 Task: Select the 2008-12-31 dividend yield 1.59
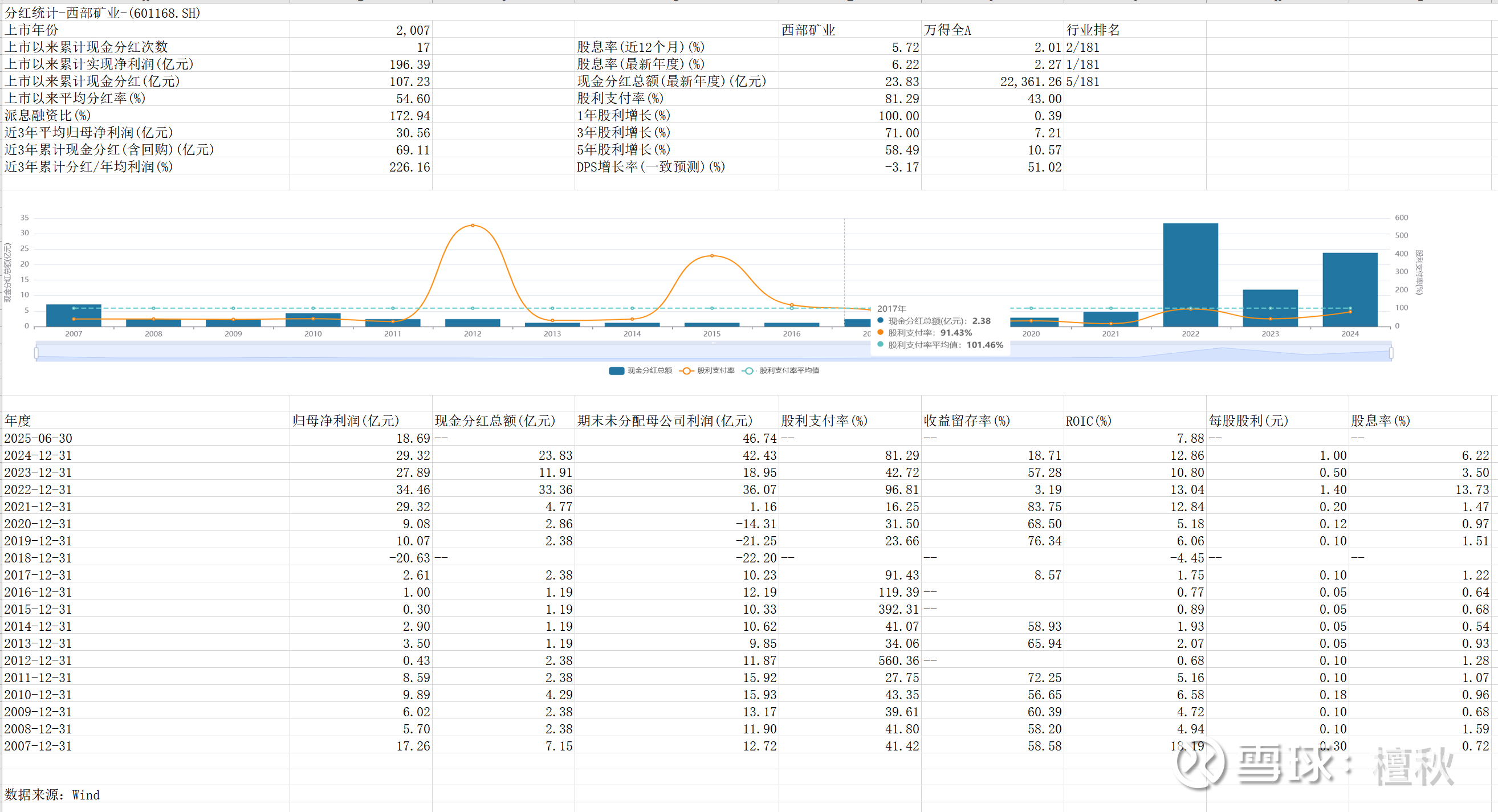coord(1420,728)
